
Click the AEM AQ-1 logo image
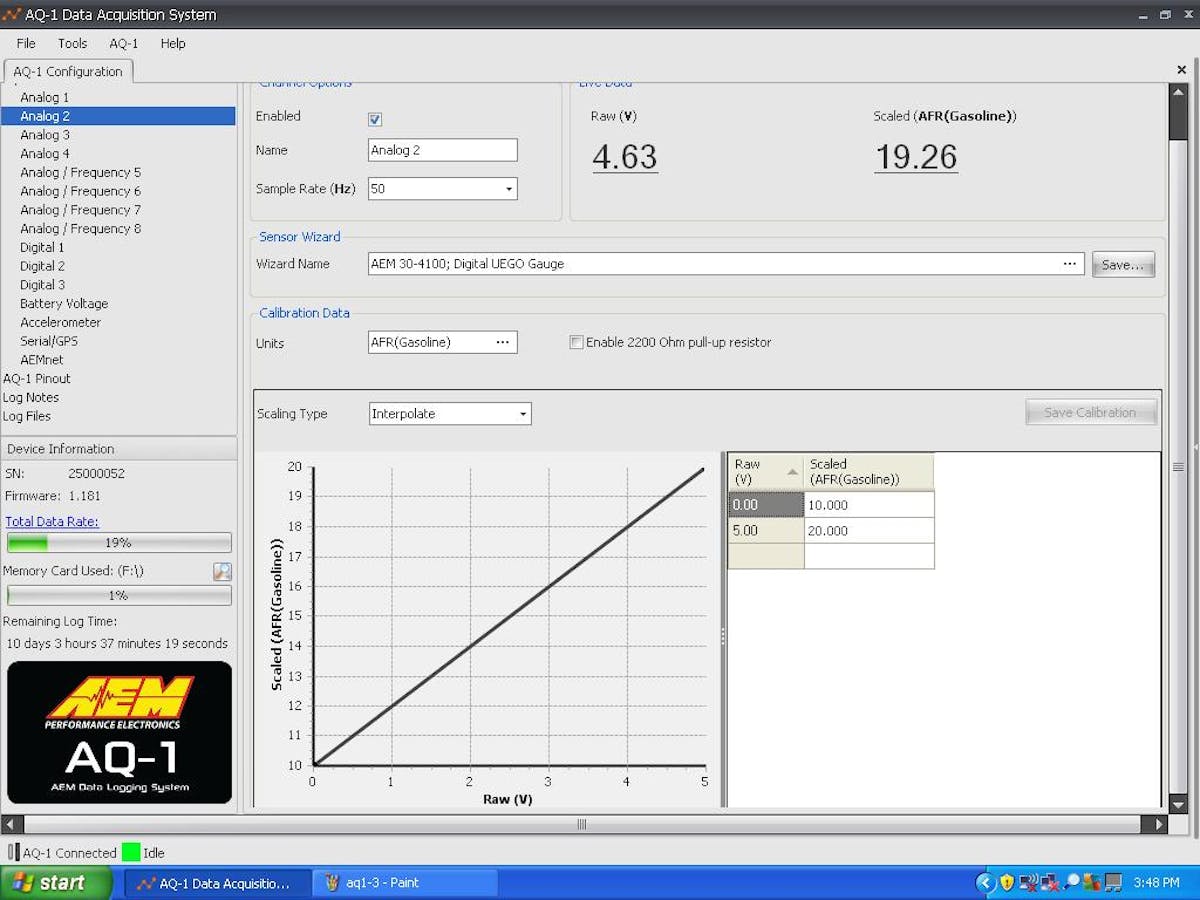119,732
